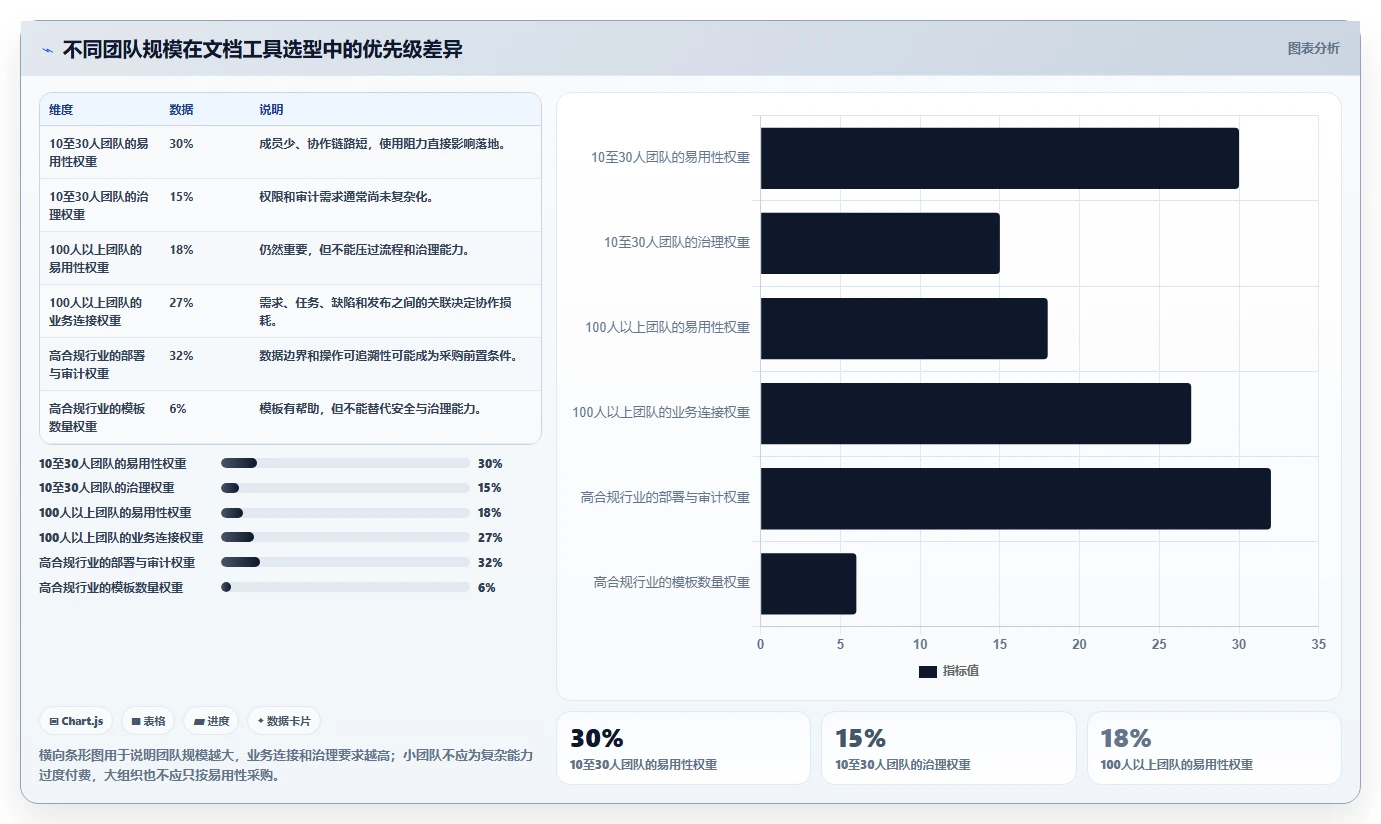Image resolution: width=1381 pixels, height=824 pixels.
Task: Click the caption paragraph starting with 横向条形图用于说明
Action: 286,765
